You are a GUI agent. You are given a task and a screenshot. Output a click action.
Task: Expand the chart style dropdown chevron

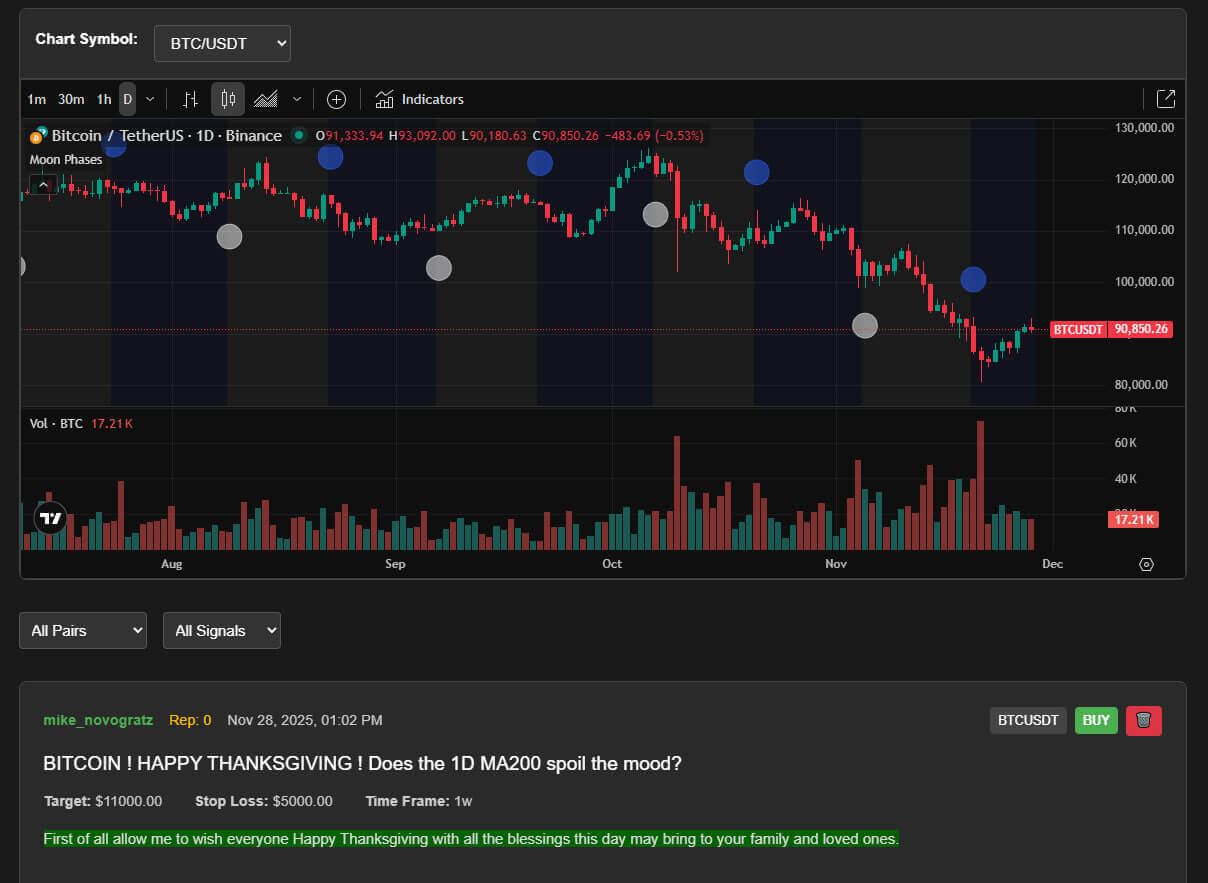click(x=296, y=99)
